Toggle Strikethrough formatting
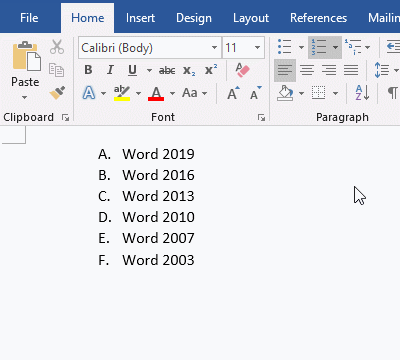The image size is (400, 360). [167, 70]
